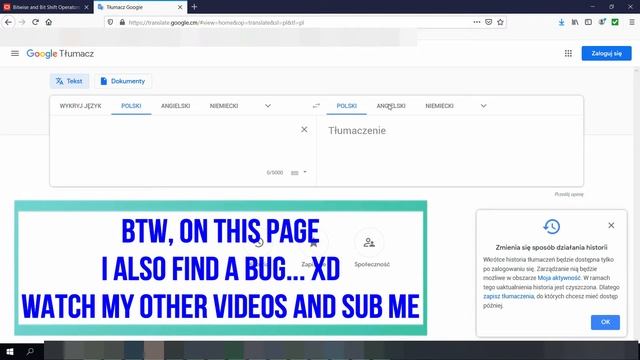Choose NIEMIECKI as target language
The image size is (640, 360).
439,106
